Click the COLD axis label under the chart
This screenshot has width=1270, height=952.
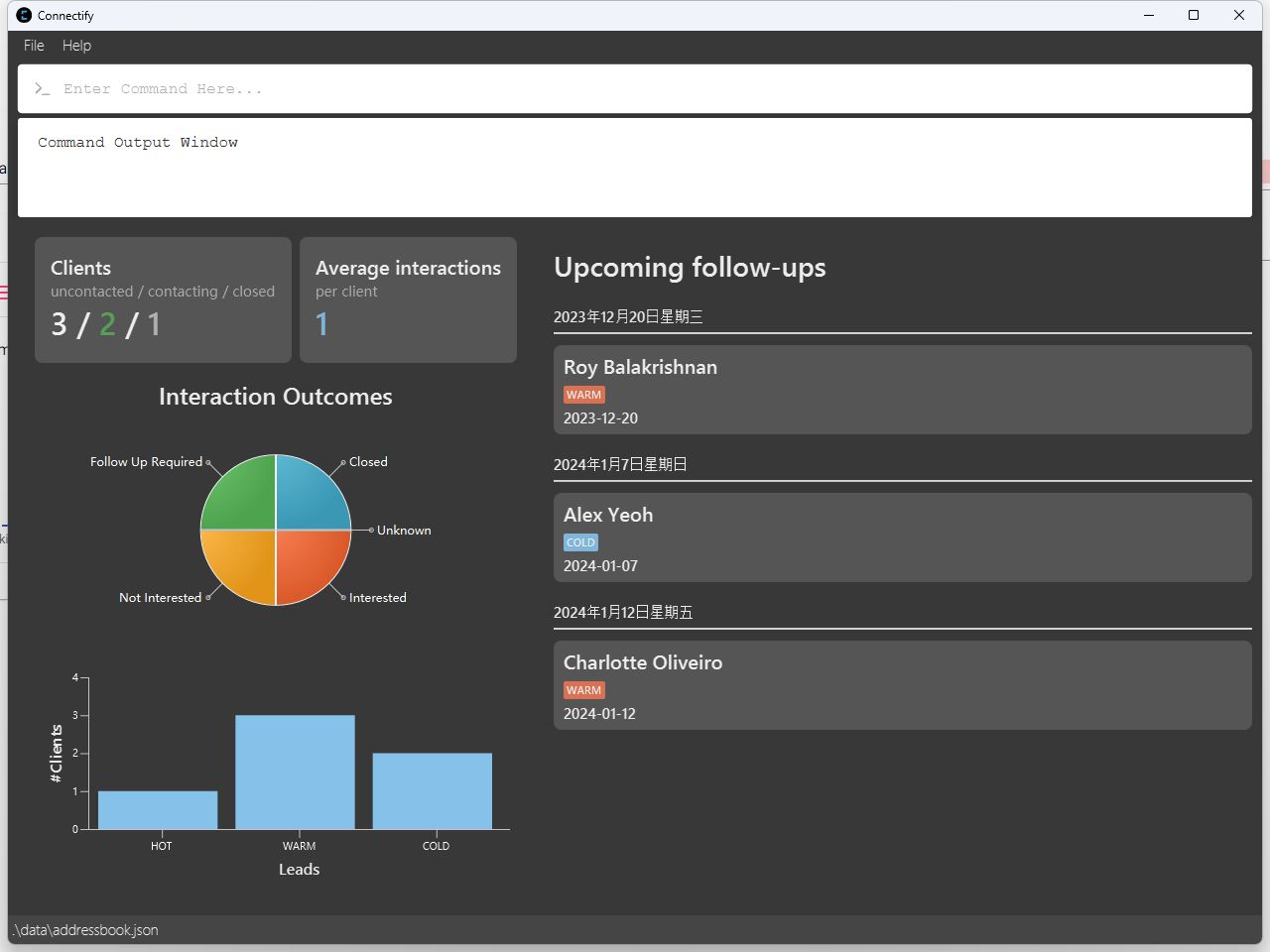pyautogui.click(x=436, y=846)
